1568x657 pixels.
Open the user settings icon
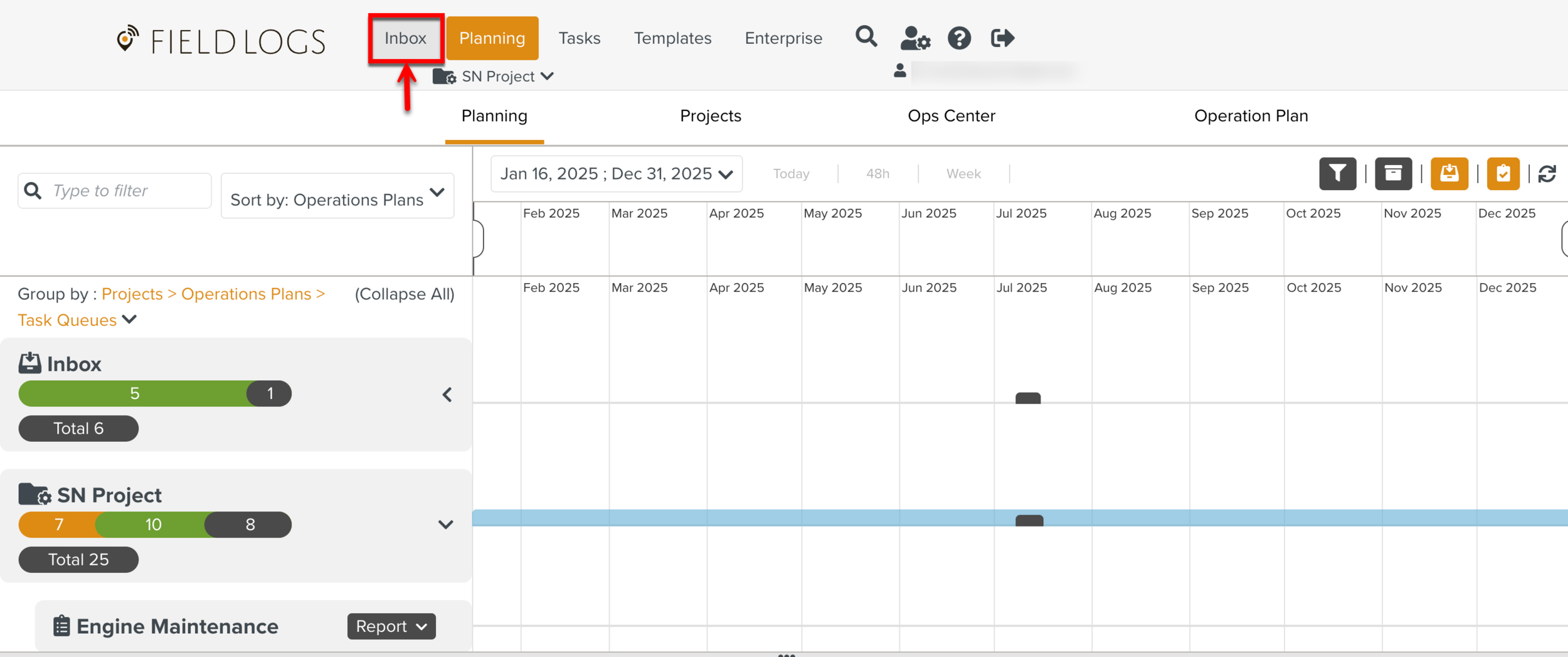[x=914, y=38]
